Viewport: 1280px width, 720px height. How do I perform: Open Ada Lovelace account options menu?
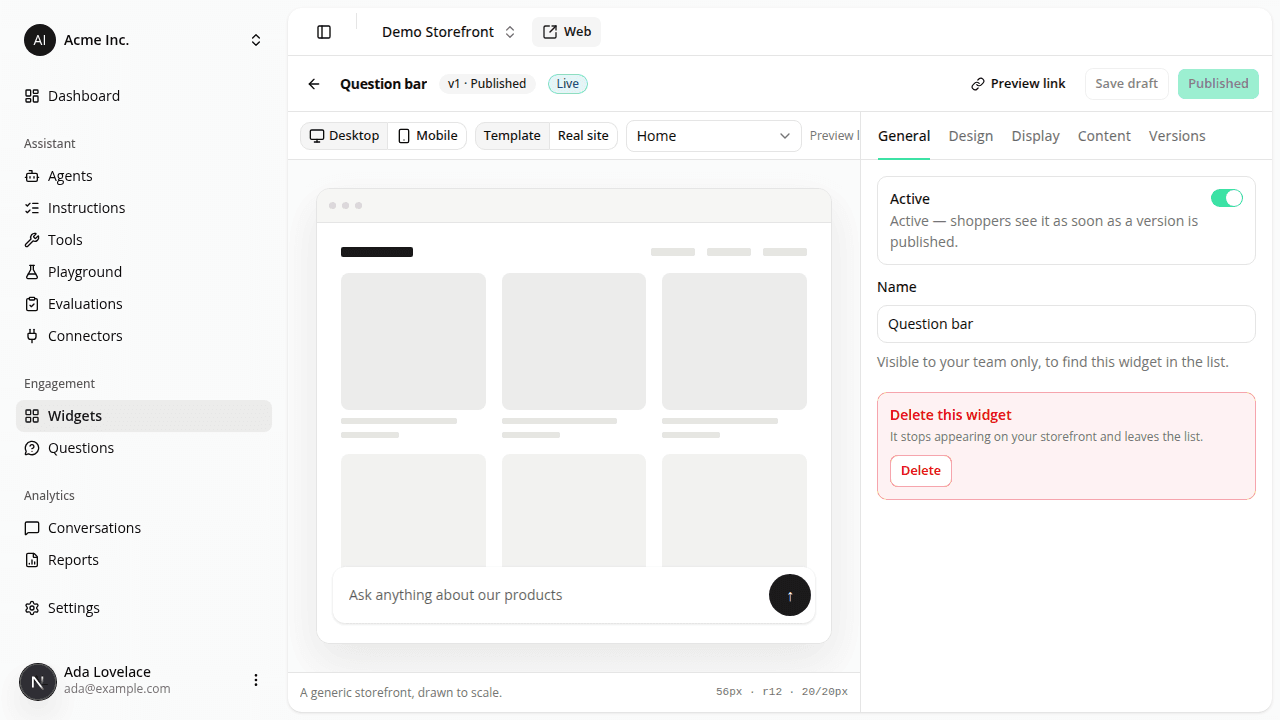(256, 680)
